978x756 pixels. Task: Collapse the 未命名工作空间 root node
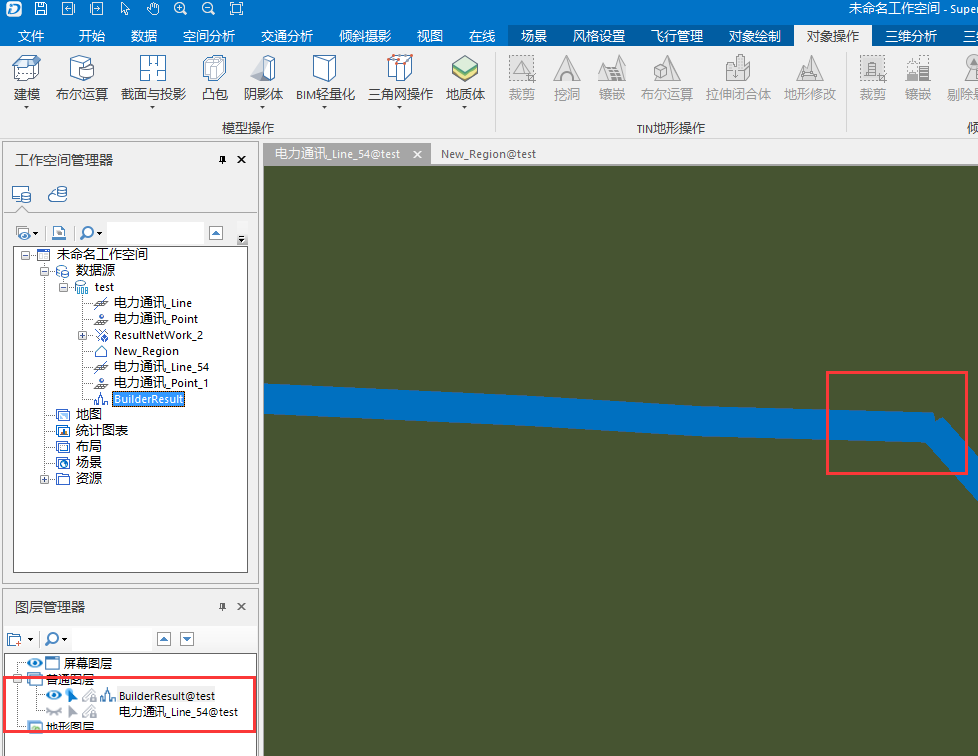(x=25, y=255)
